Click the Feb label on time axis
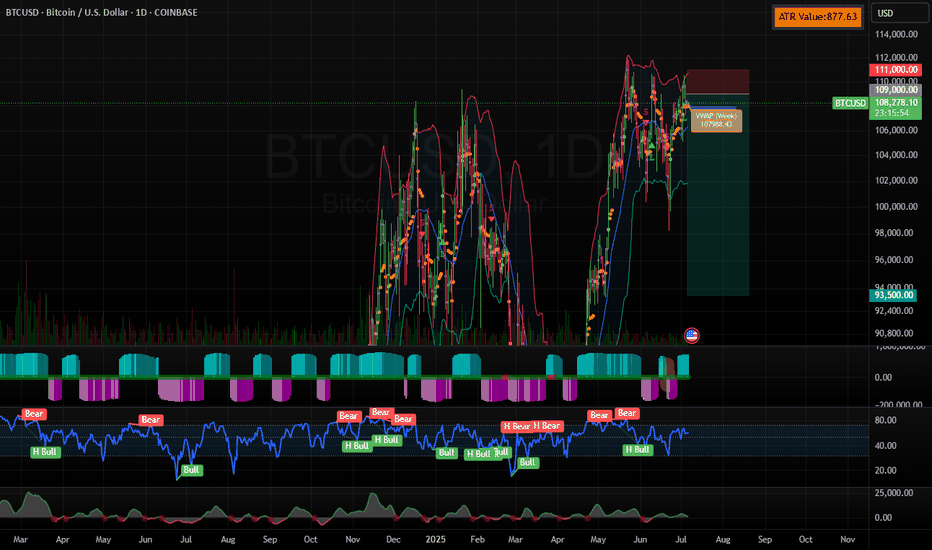Screen dimensions: 932x550 (477, 539)
